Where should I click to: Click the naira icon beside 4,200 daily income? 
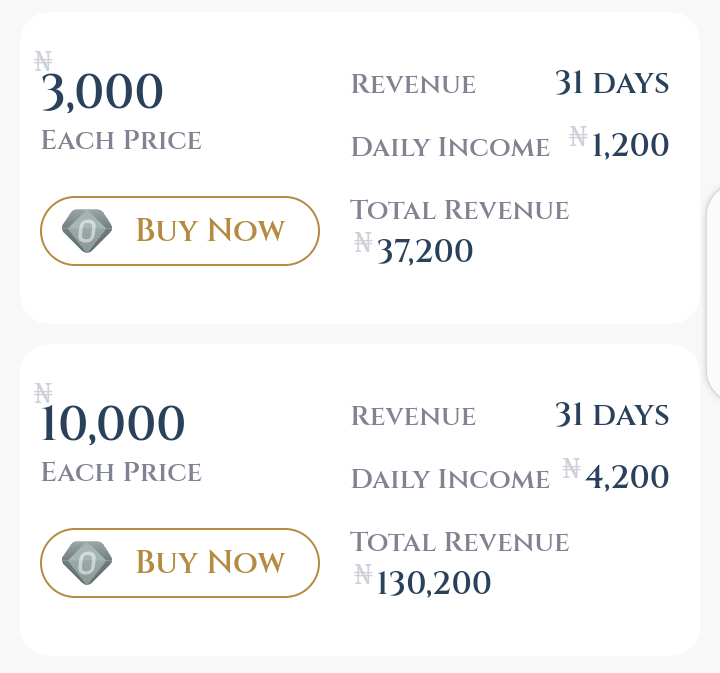(x=572, y=468)
